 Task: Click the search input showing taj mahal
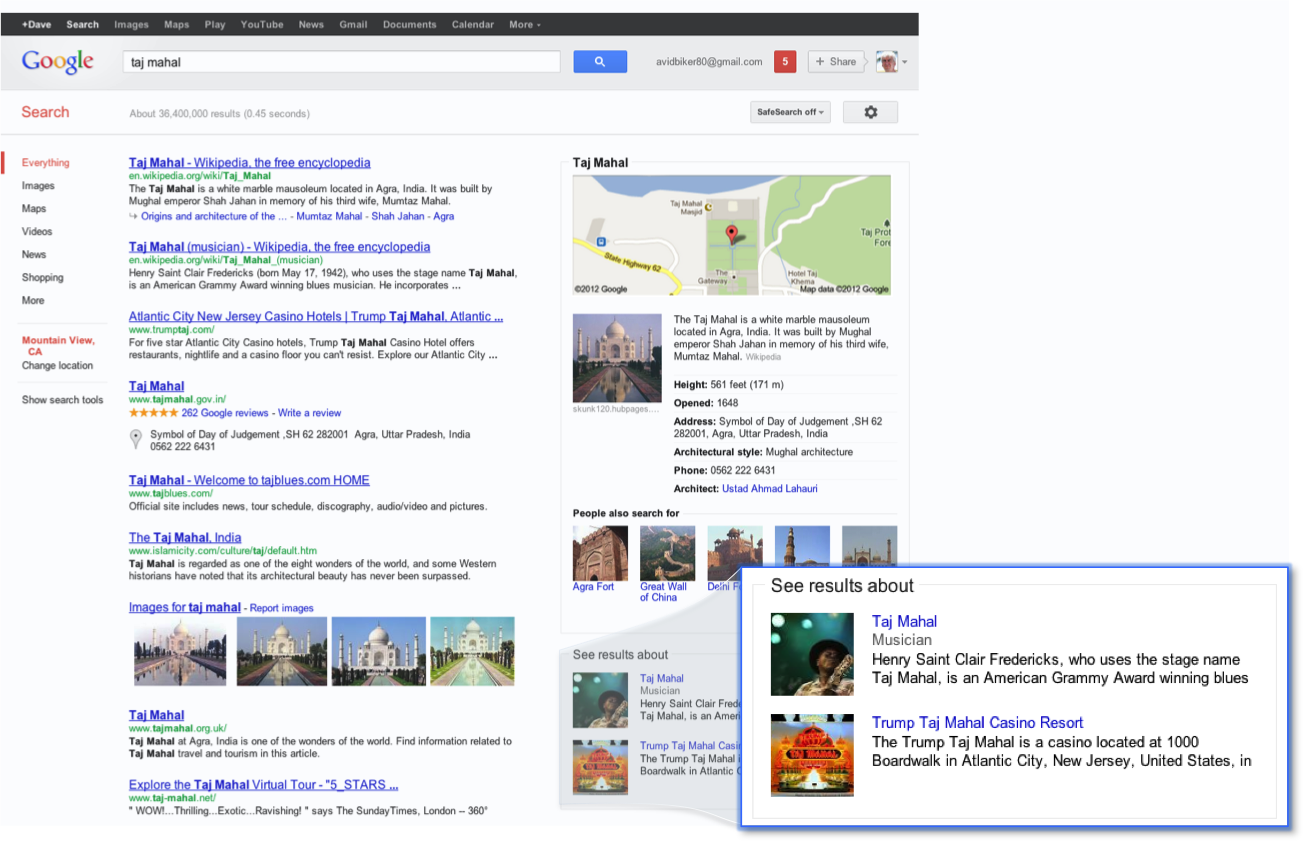[340, 61]
